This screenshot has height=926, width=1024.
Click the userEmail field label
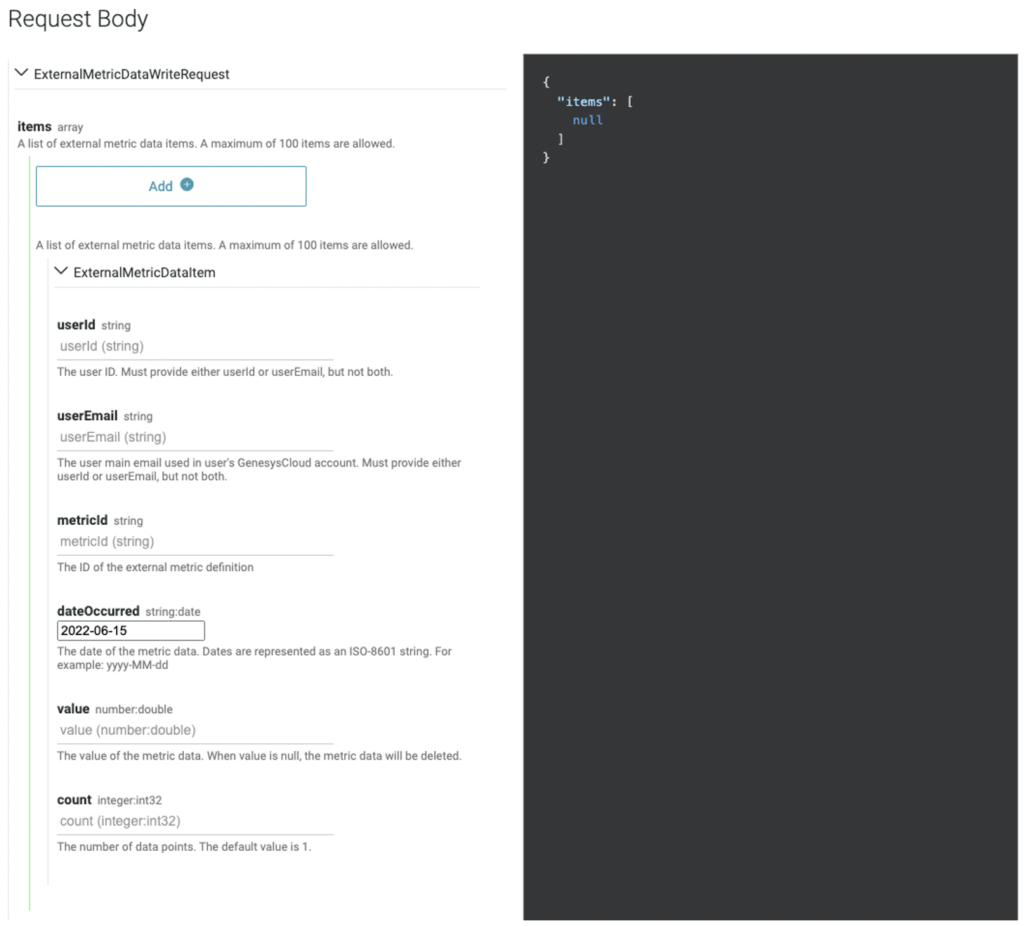click(x=87, y=416)
